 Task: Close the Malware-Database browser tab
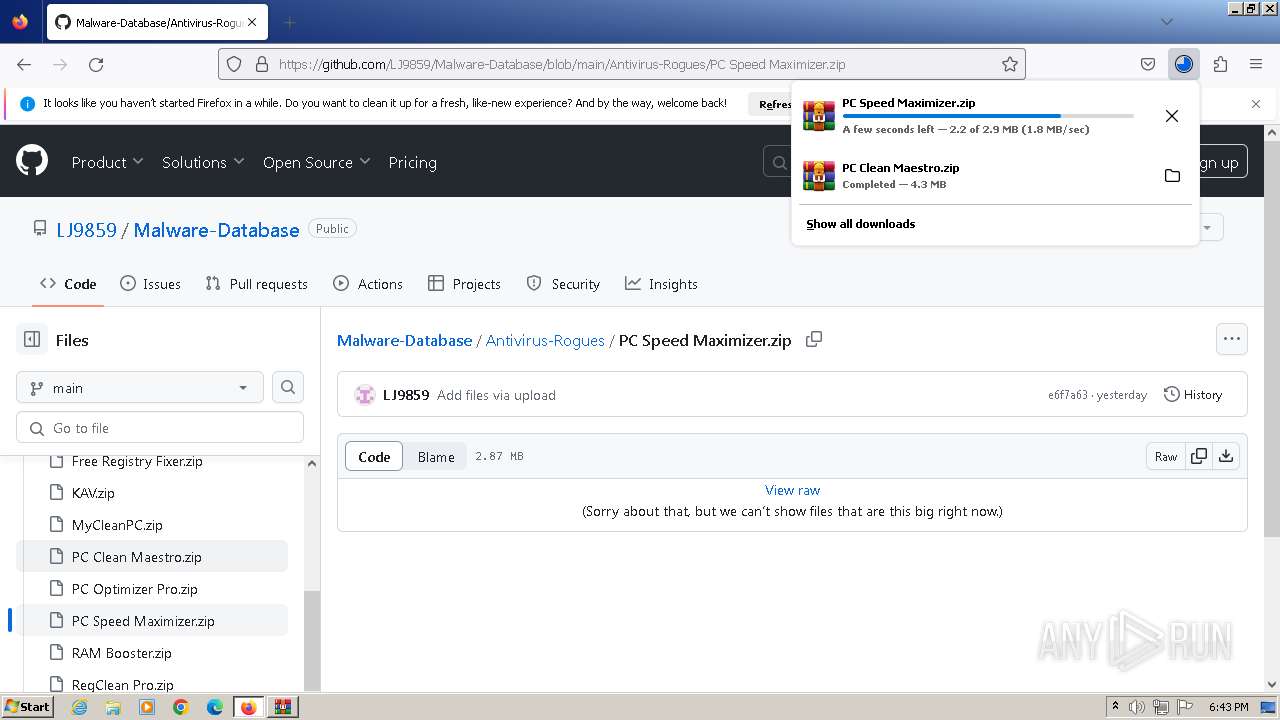pyautogui.click(x=251, y=22)
